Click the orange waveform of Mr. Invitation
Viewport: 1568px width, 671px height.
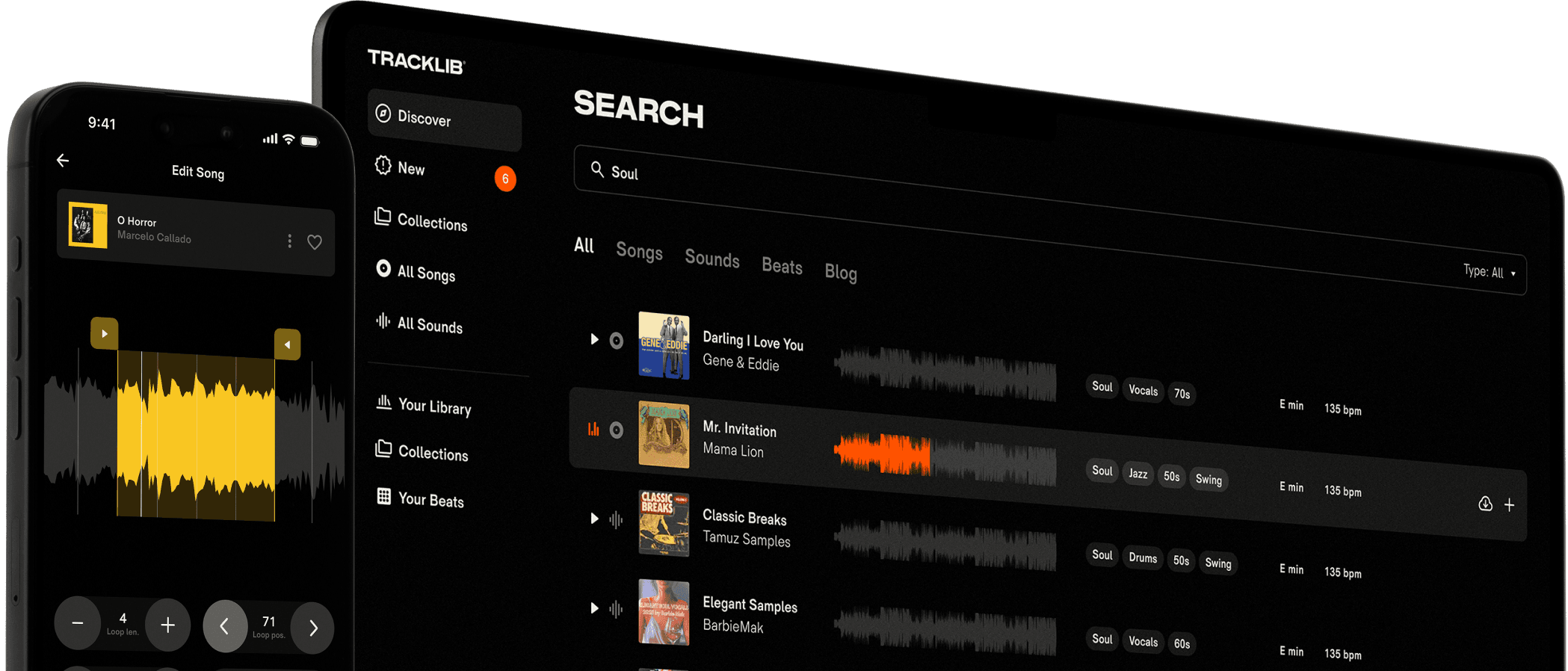[x=882, y=453]
